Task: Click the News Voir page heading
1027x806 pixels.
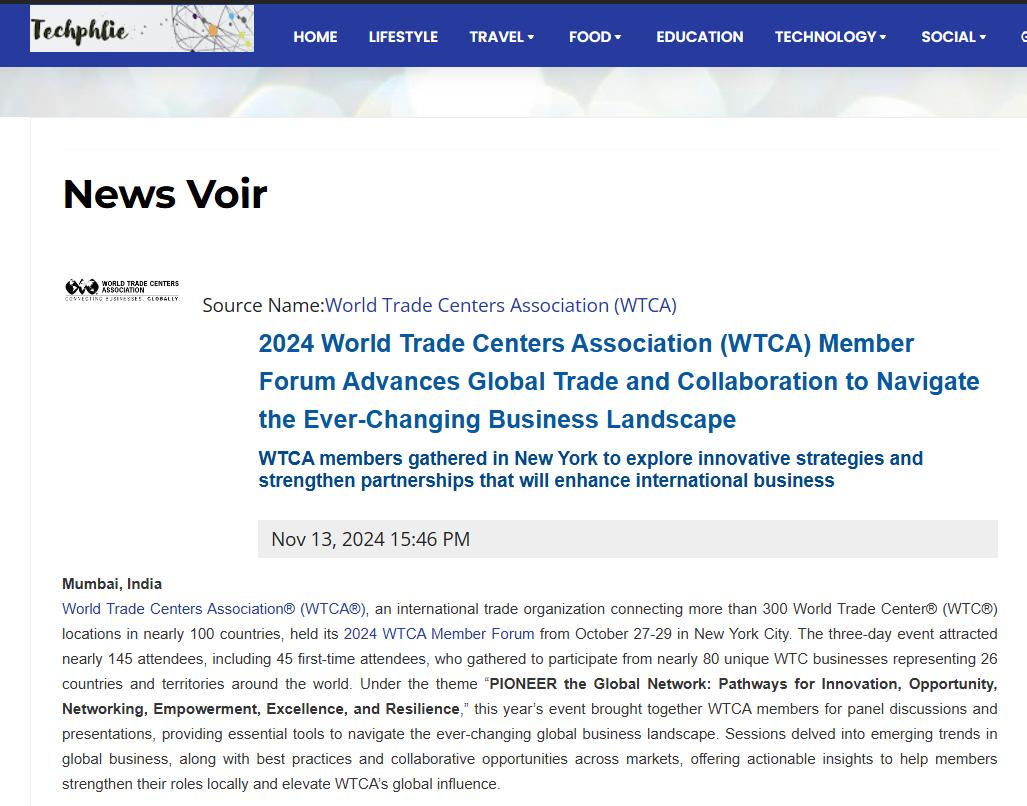Action: 165,194
